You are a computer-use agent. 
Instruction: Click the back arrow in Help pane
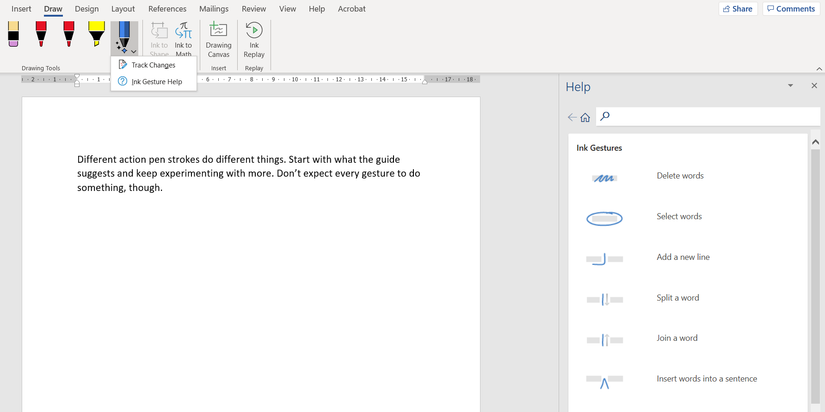pos(572,117)
